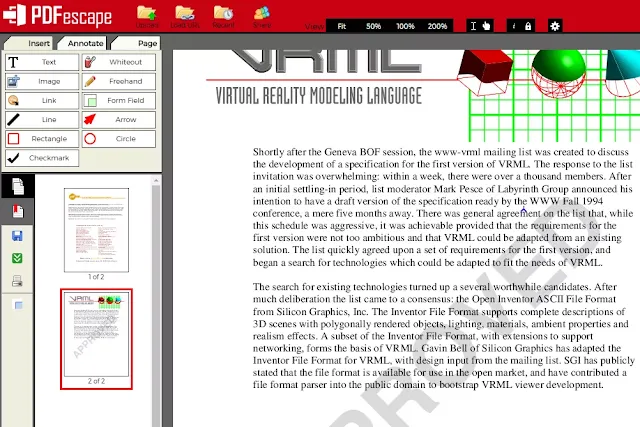
Task: Click the 'Virtual Reality Modeling Language' heading
Action: [x=318, y=96]
